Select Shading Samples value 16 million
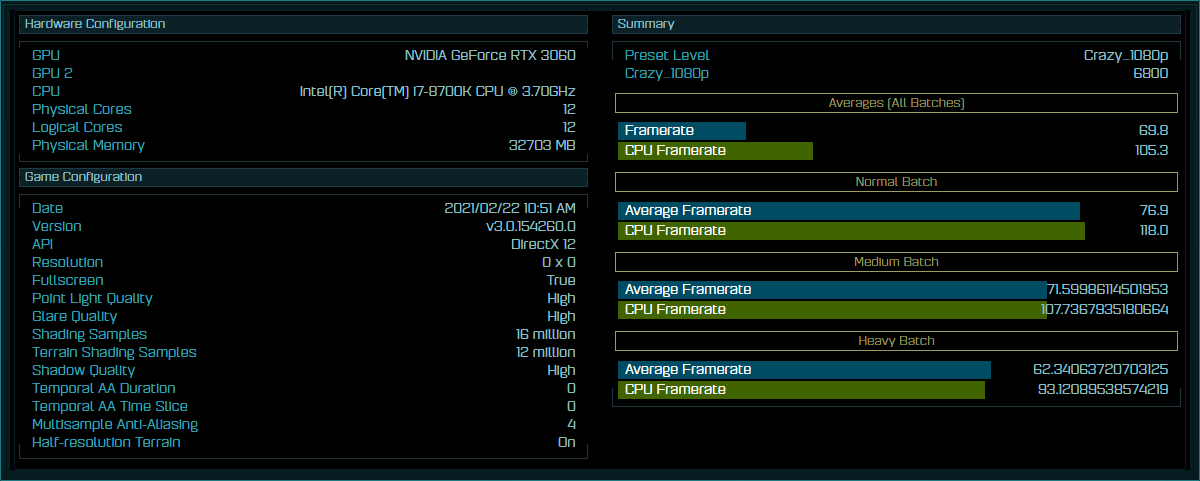The image size is (1200, 481). pos(546,334)
